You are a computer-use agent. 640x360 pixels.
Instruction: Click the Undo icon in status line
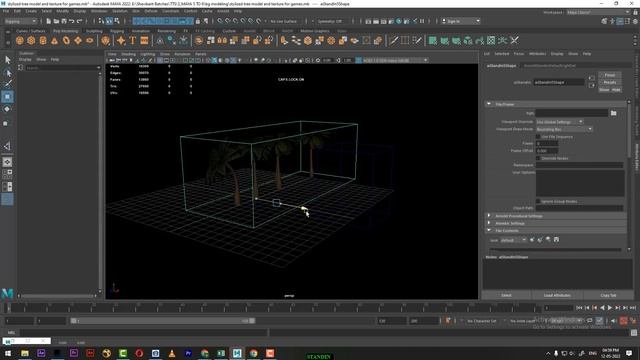(71, 21)
